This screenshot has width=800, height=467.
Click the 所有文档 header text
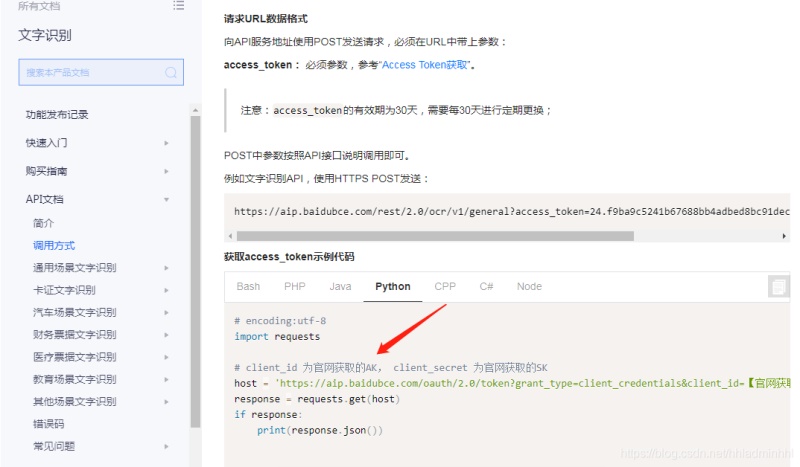click(39, 6)
